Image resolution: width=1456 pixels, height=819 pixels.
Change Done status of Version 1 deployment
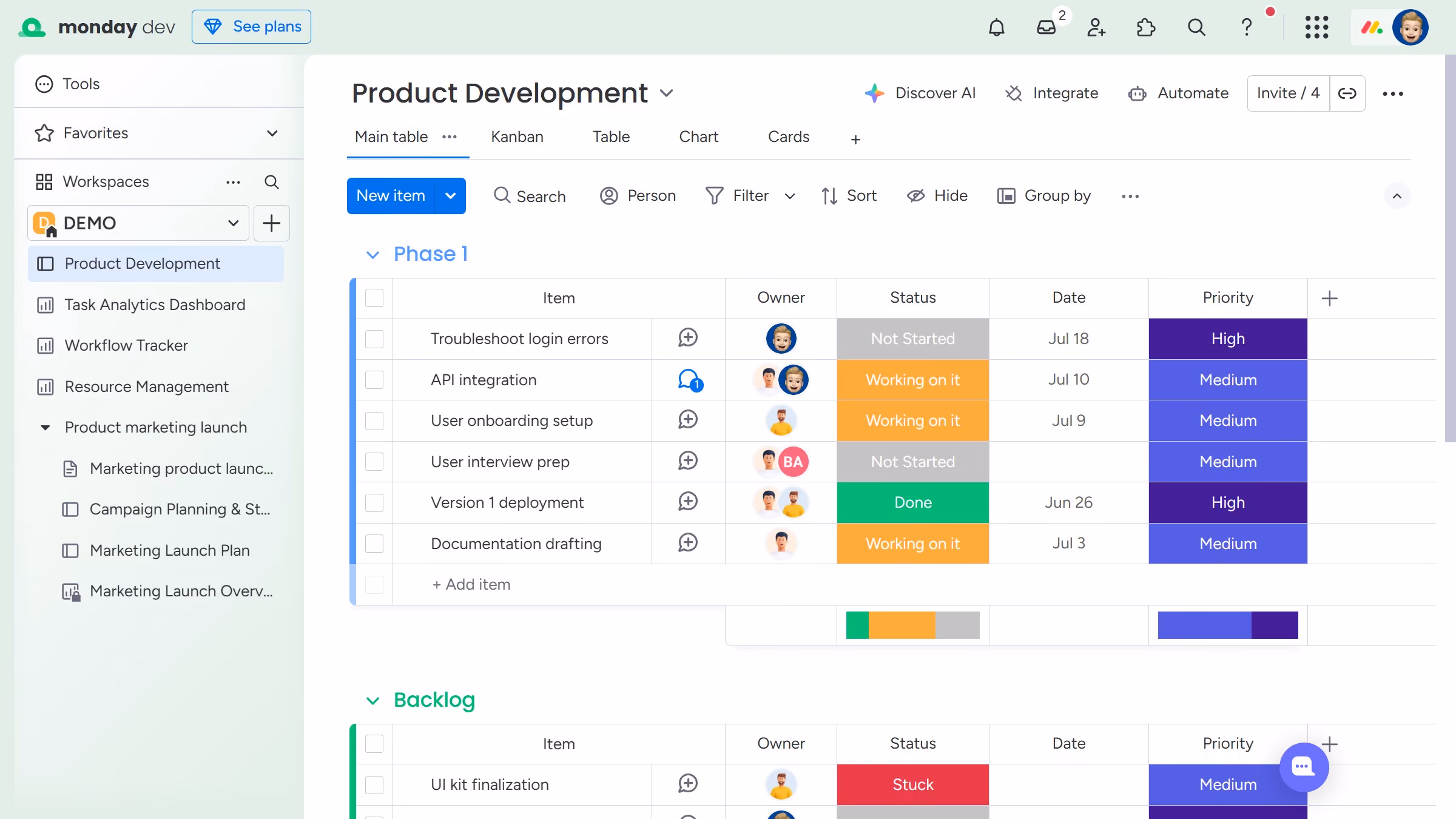(912, 502)
